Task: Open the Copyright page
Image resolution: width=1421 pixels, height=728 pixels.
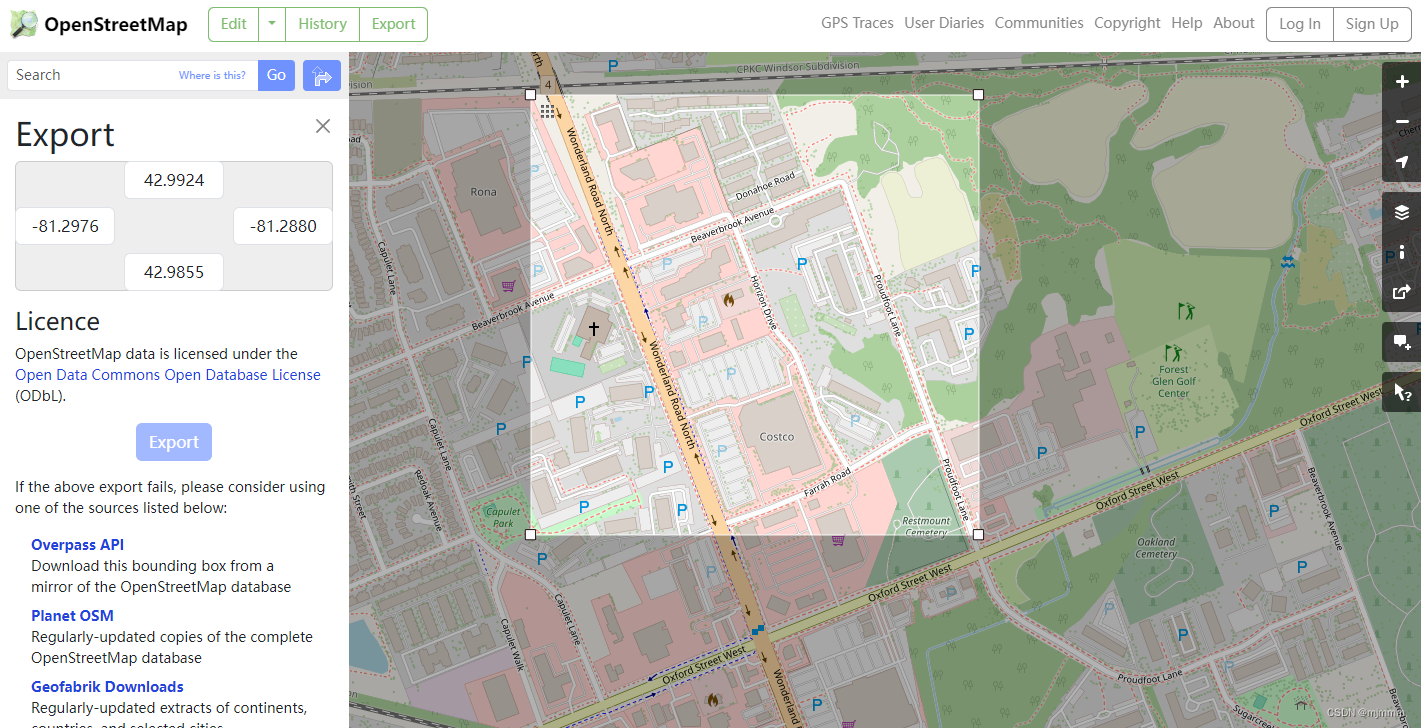Action: point(1127,23)
